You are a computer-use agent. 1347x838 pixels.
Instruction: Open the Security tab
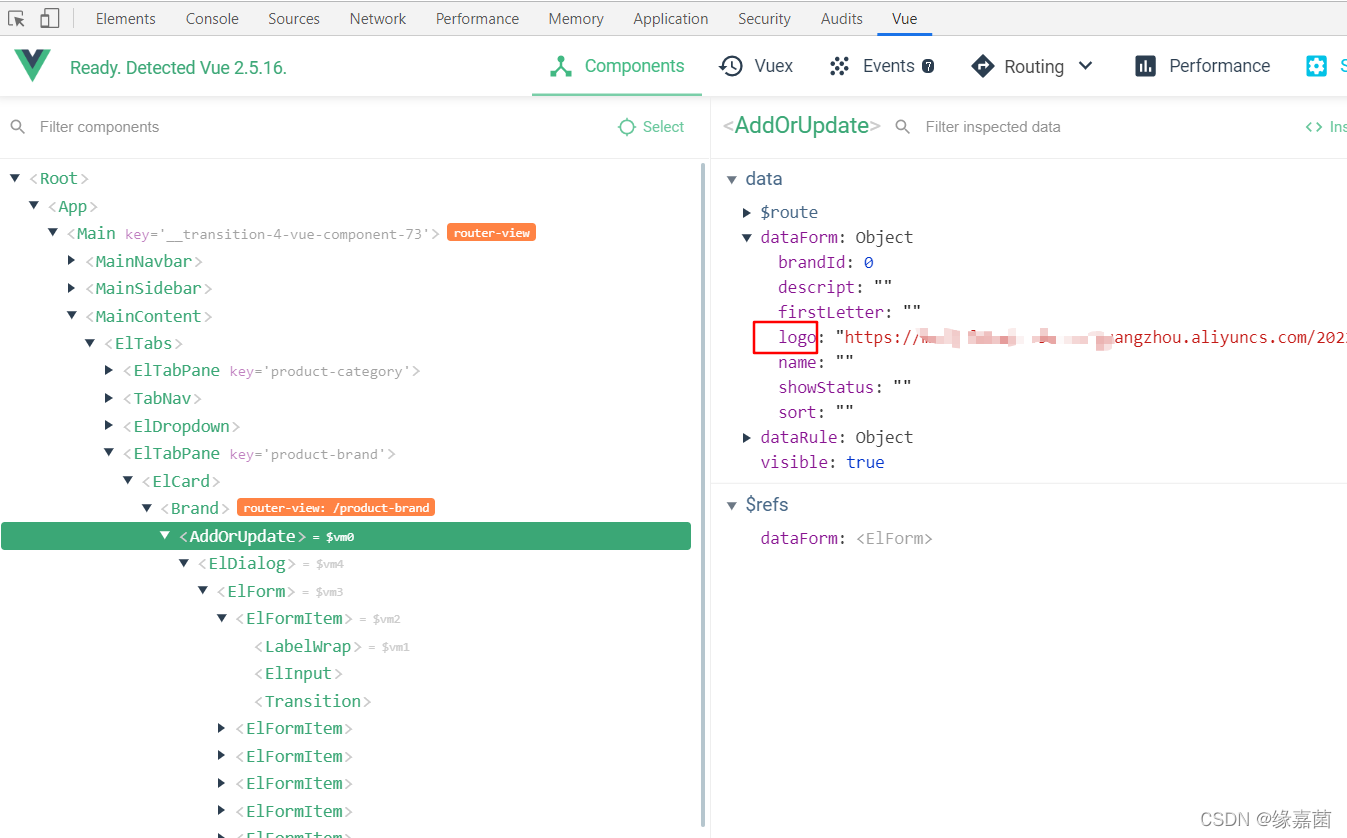(764, 18)
